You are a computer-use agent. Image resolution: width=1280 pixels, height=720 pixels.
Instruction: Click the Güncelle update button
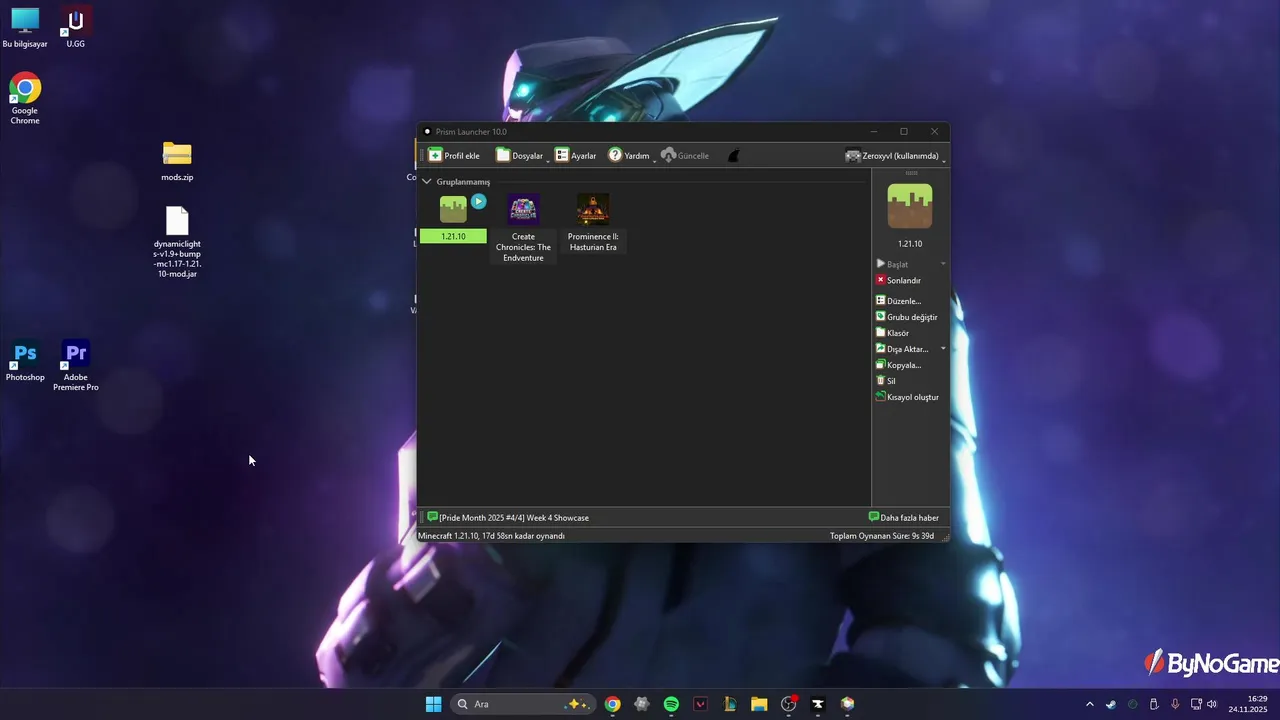[x=685, y=155]
